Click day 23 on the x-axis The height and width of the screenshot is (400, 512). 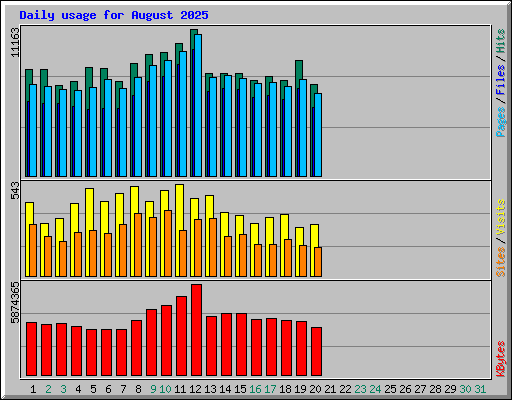tap(360, 389)
